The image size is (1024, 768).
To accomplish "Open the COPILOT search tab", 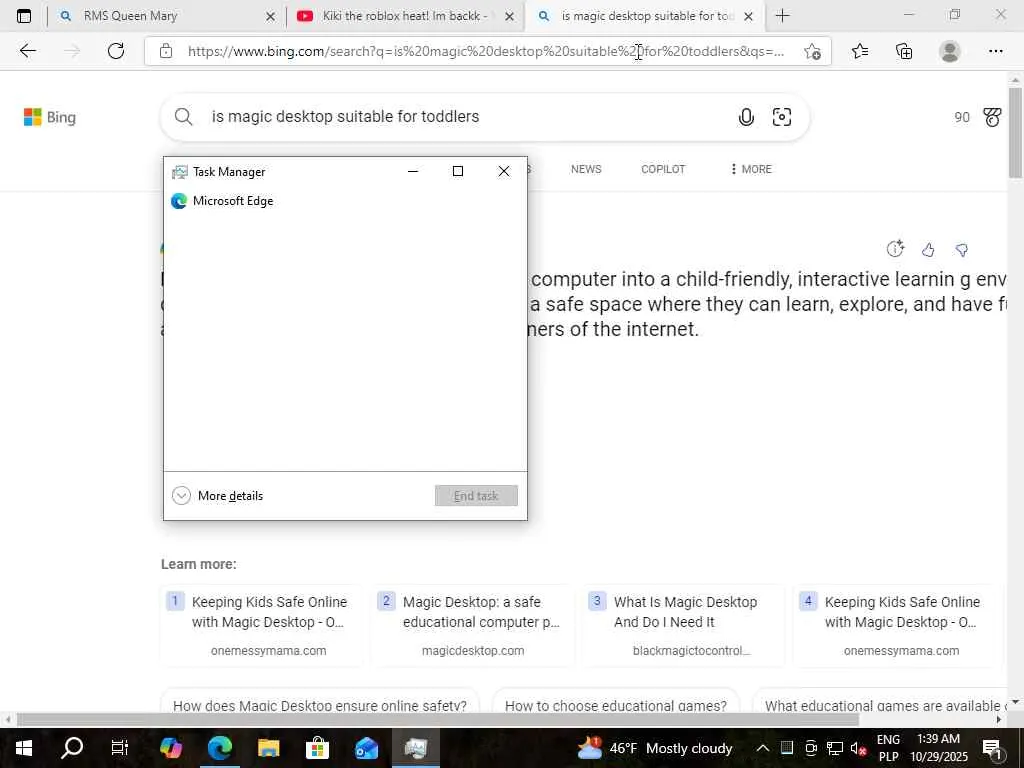I will click(663, 169).
